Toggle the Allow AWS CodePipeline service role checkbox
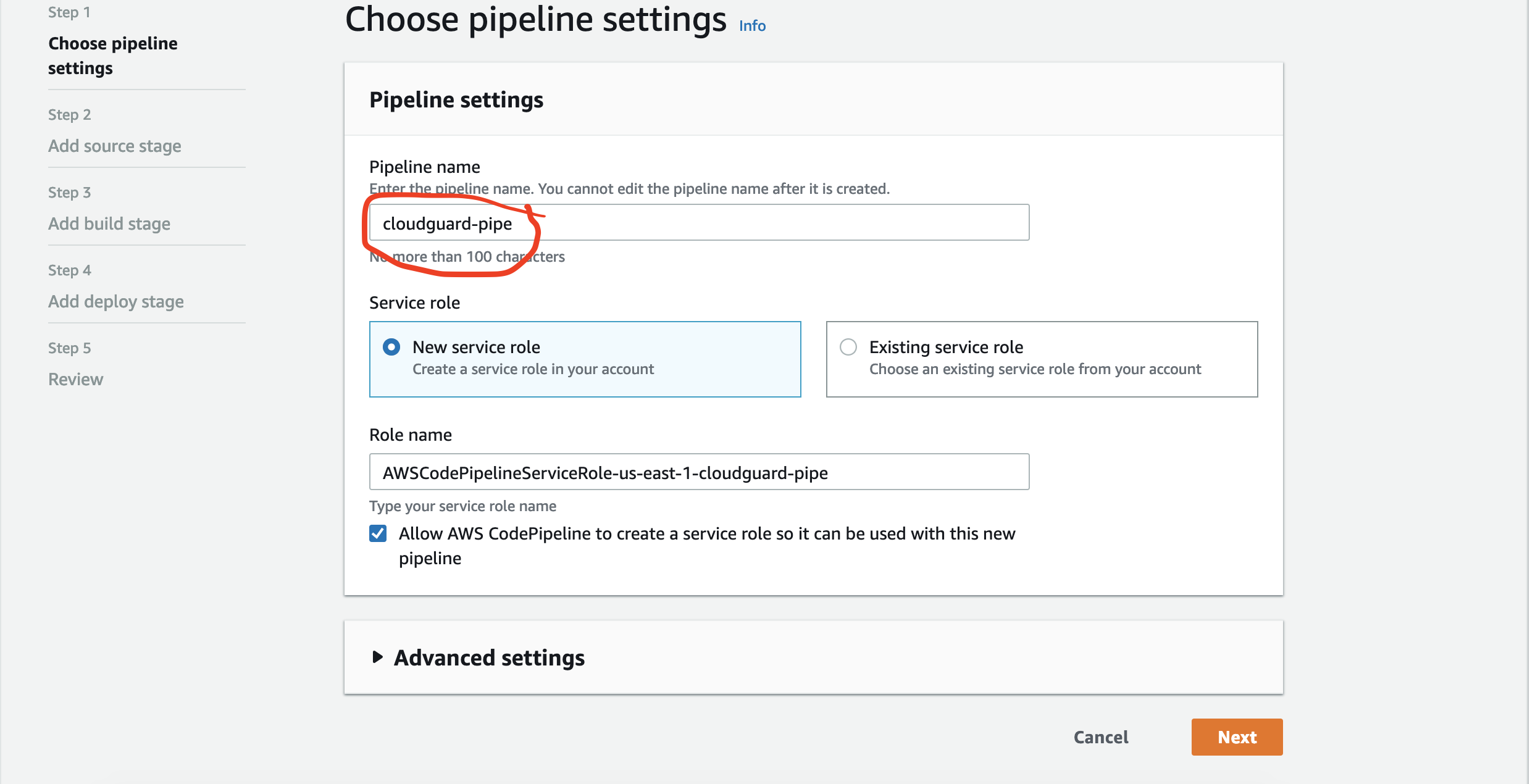This screenshot has width=1530, height=784. point(378,533)
